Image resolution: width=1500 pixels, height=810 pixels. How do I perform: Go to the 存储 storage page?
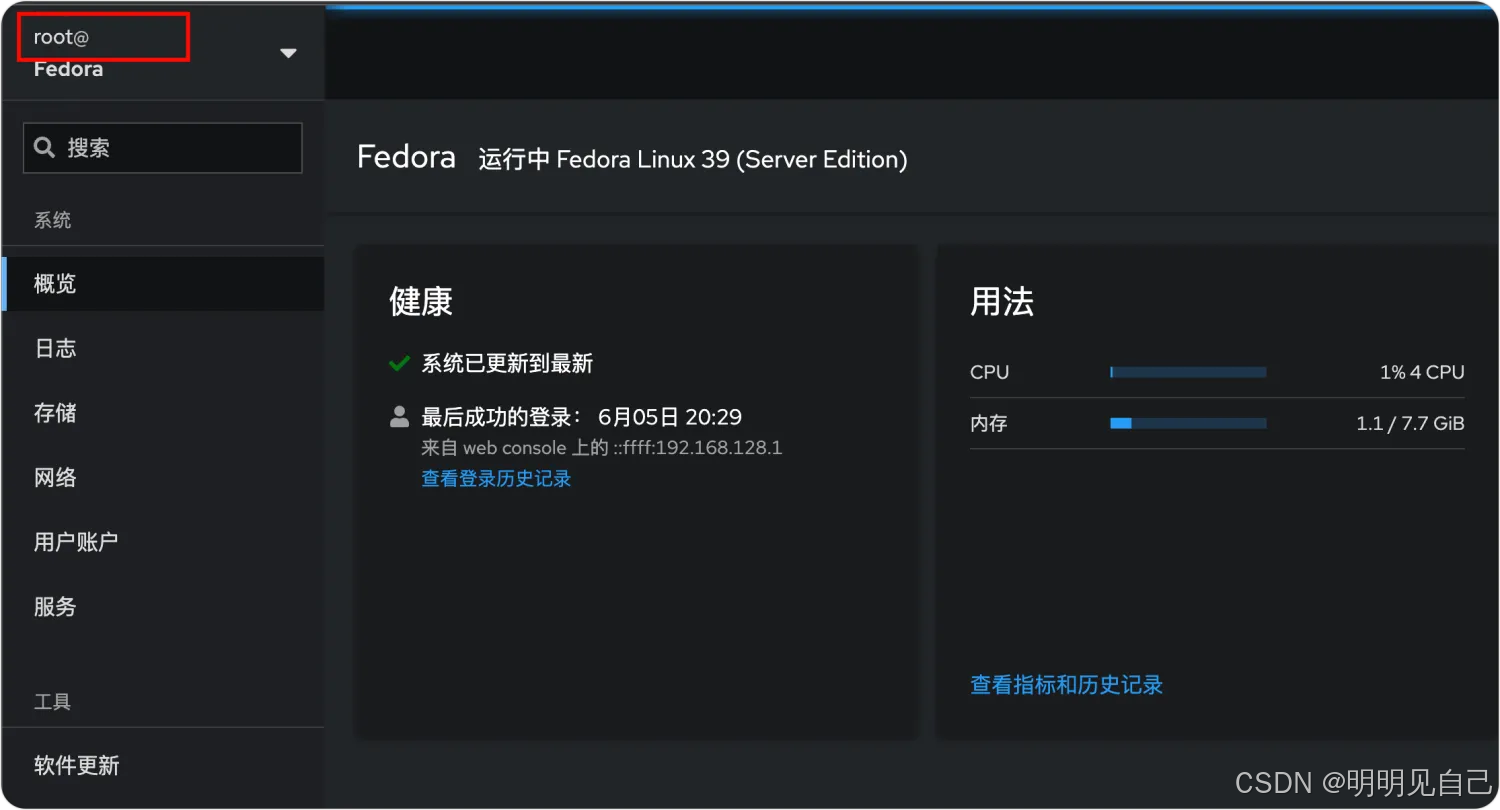click(163, 413)
